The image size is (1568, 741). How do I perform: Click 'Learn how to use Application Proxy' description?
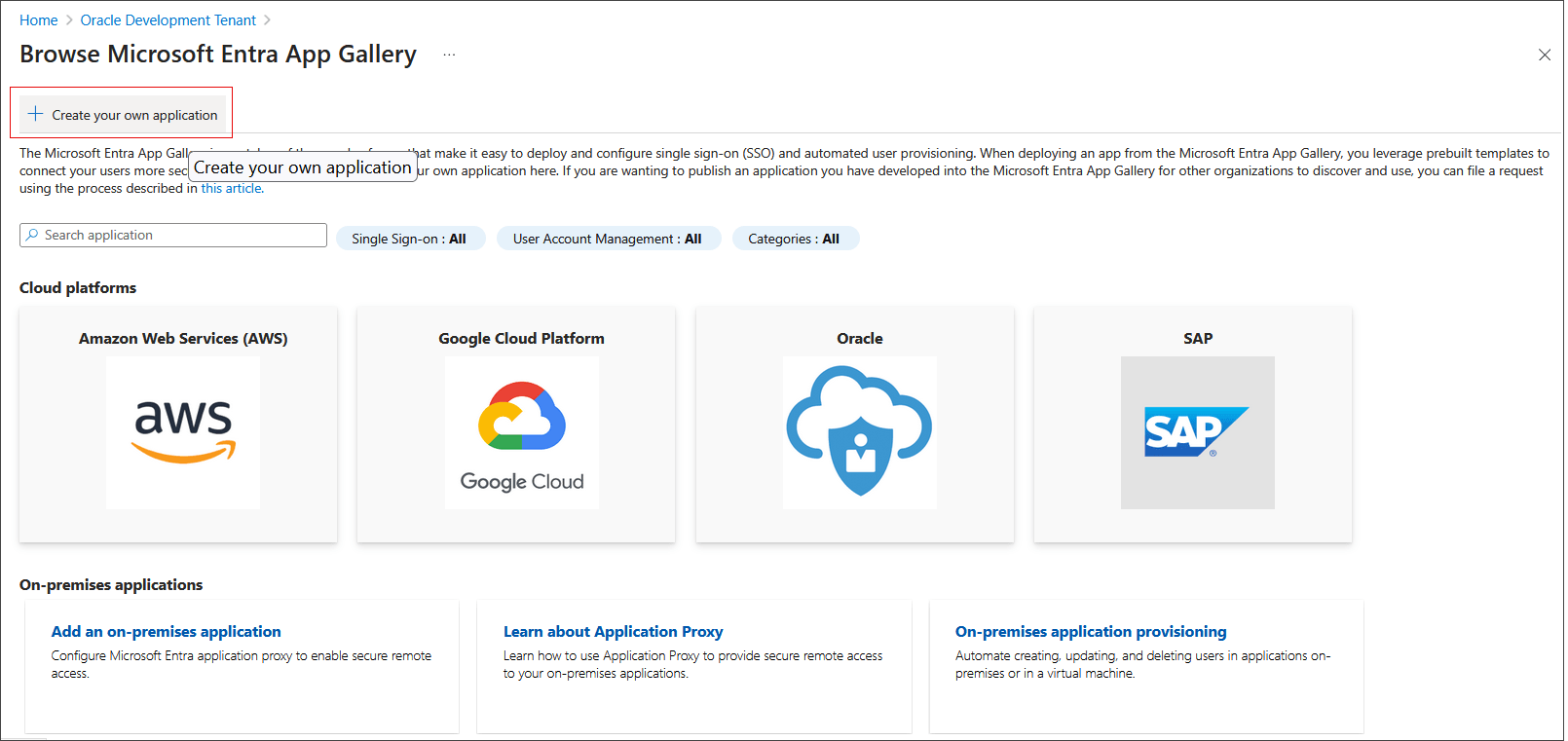tap(693, 664)
